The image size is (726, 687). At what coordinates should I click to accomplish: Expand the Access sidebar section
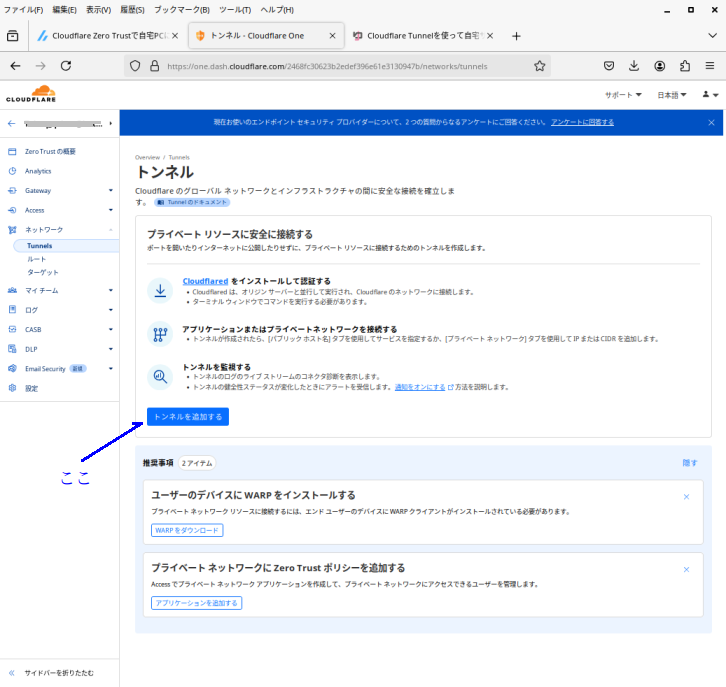point(111,210)
